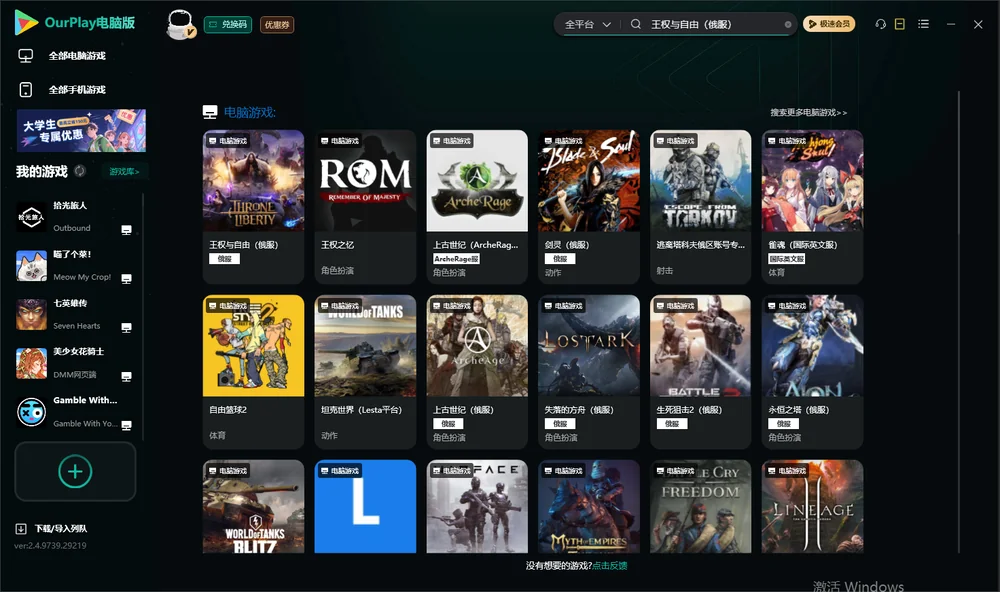Screen dimensions: 1000x592
Task: Click the 电脑游戏 section header icon
Action: (210, 112)
